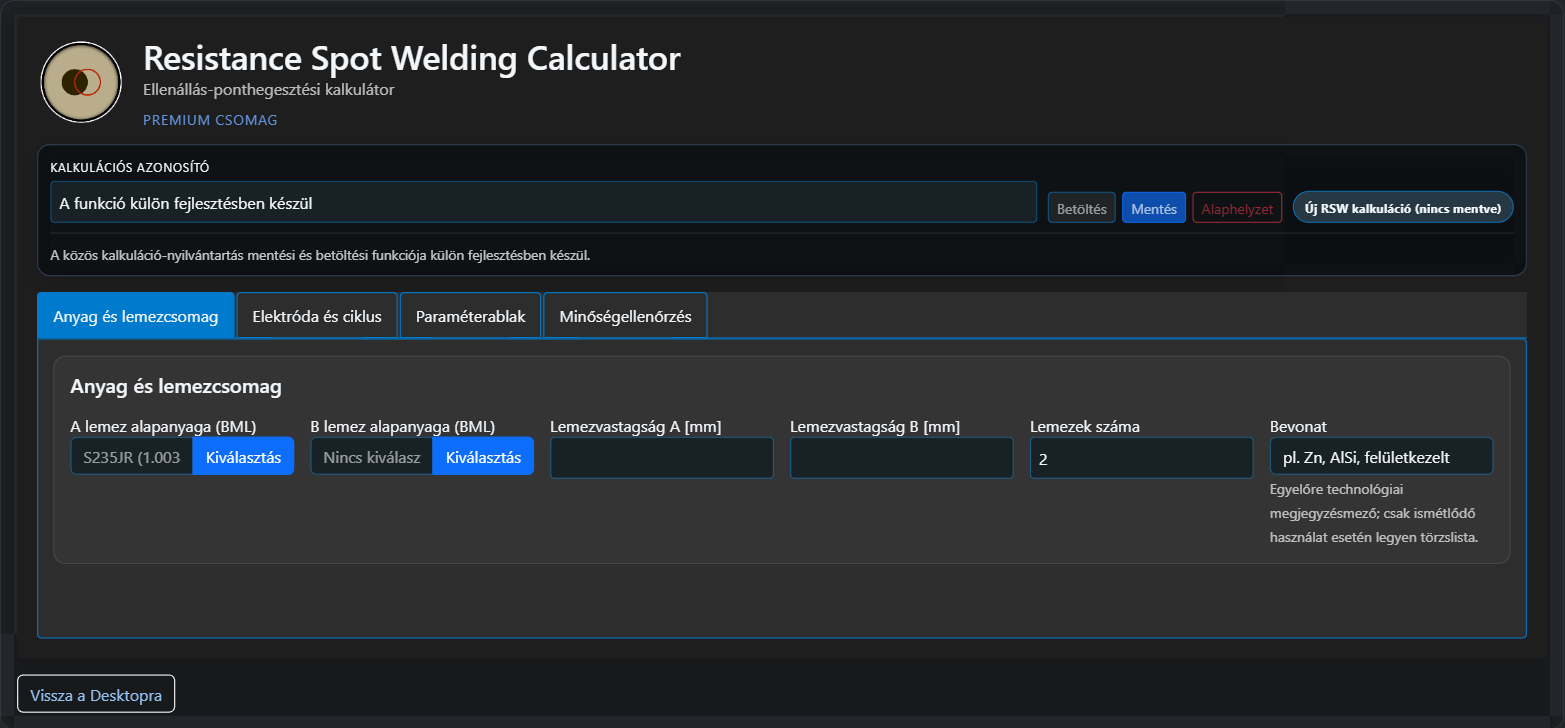Switch to the Elektróda és ciklus tab
This screenshot has width=1565, height=728.
(x=317, y=315)
